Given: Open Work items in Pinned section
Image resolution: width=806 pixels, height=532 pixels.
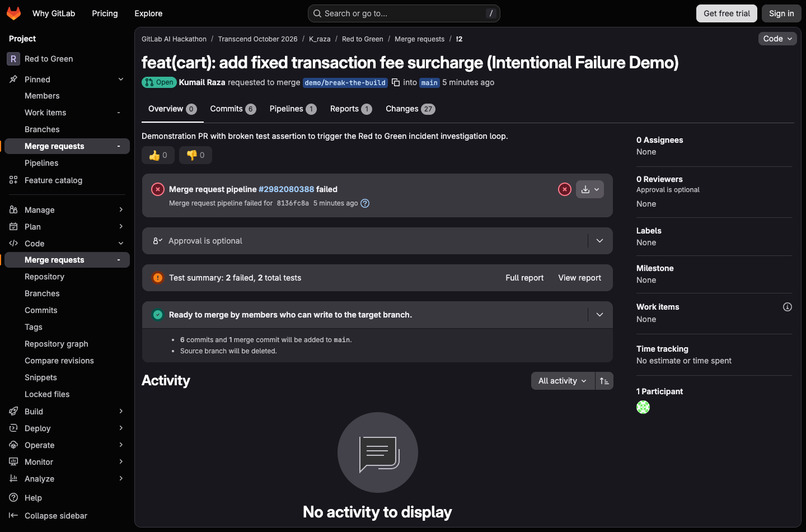Looking at the screenshot, I should [x=45, y=113].
